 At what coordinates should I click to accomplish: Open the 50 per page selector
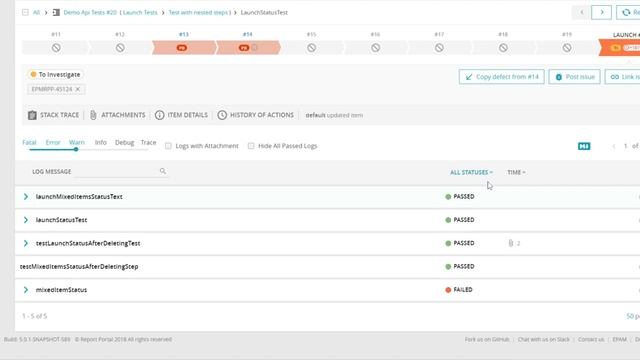(633, 316)
